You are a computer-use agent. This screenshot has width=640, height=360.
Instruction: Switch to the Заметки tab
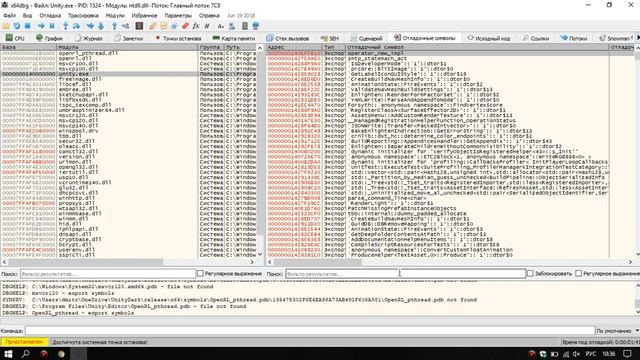click(x=129, y=38)
